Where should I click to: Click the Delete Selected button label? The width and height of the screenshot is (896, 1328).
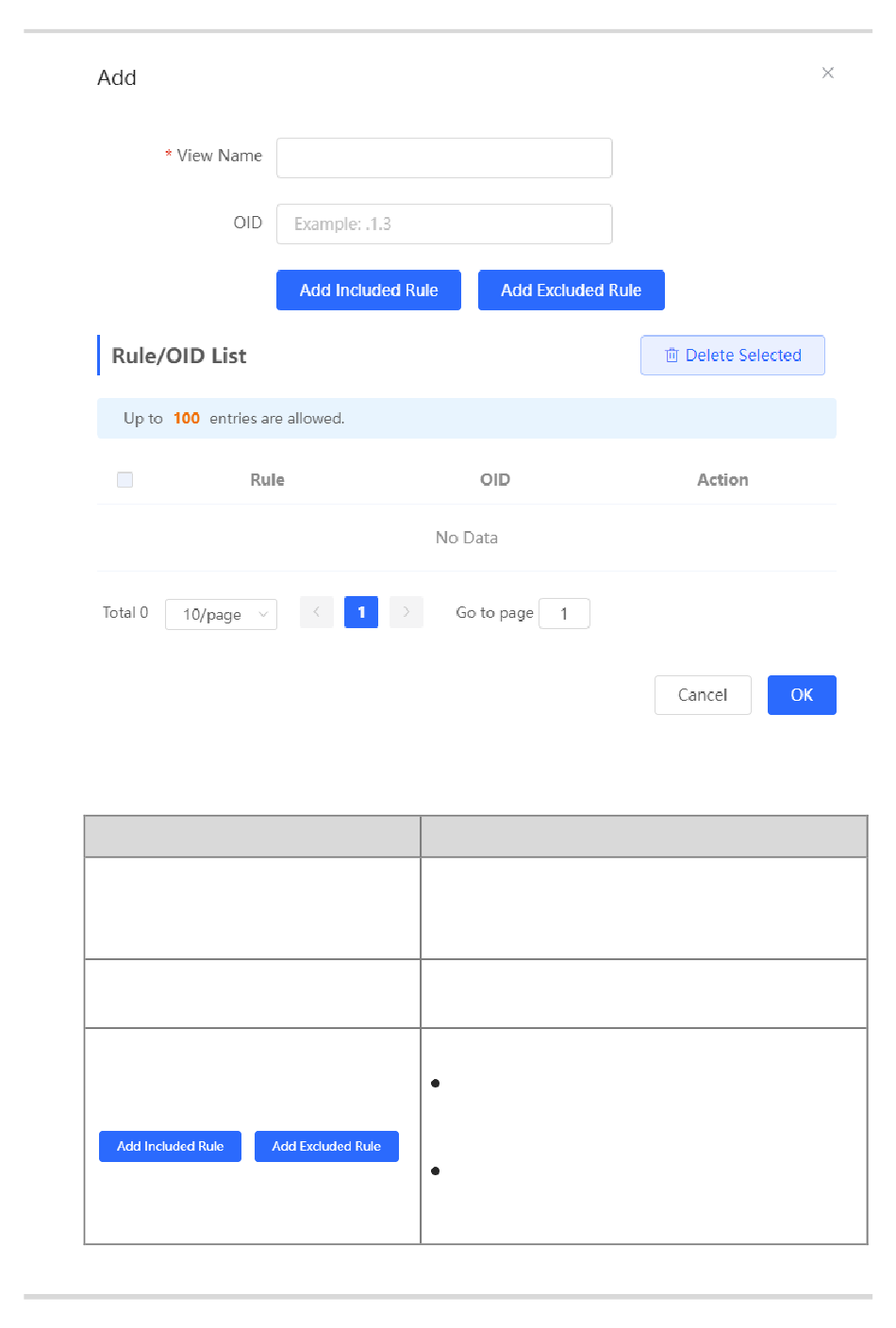point(743,356)
